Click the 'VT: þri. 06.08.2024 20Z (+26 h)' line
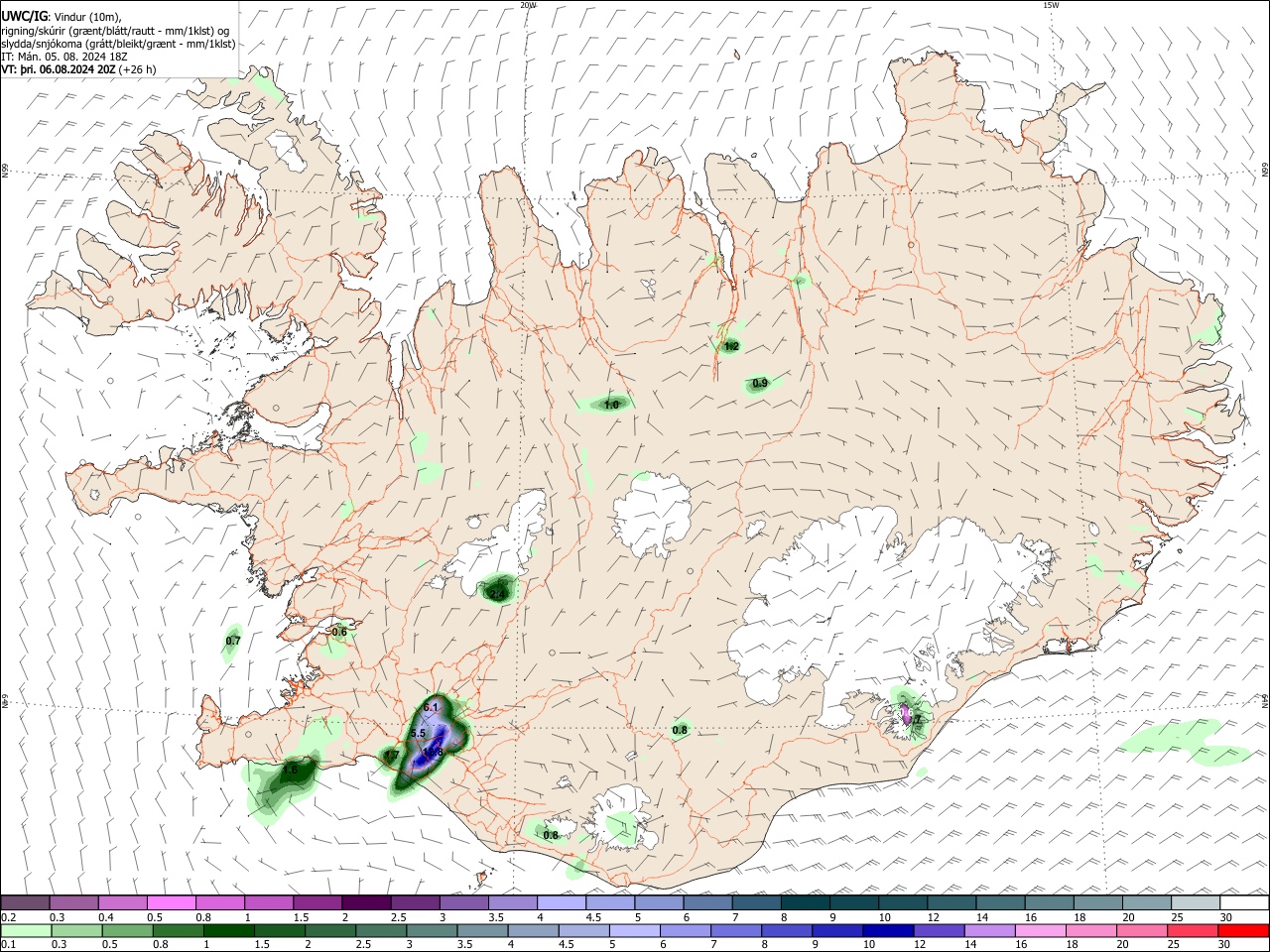1270x952 pixels. [78, 69]
